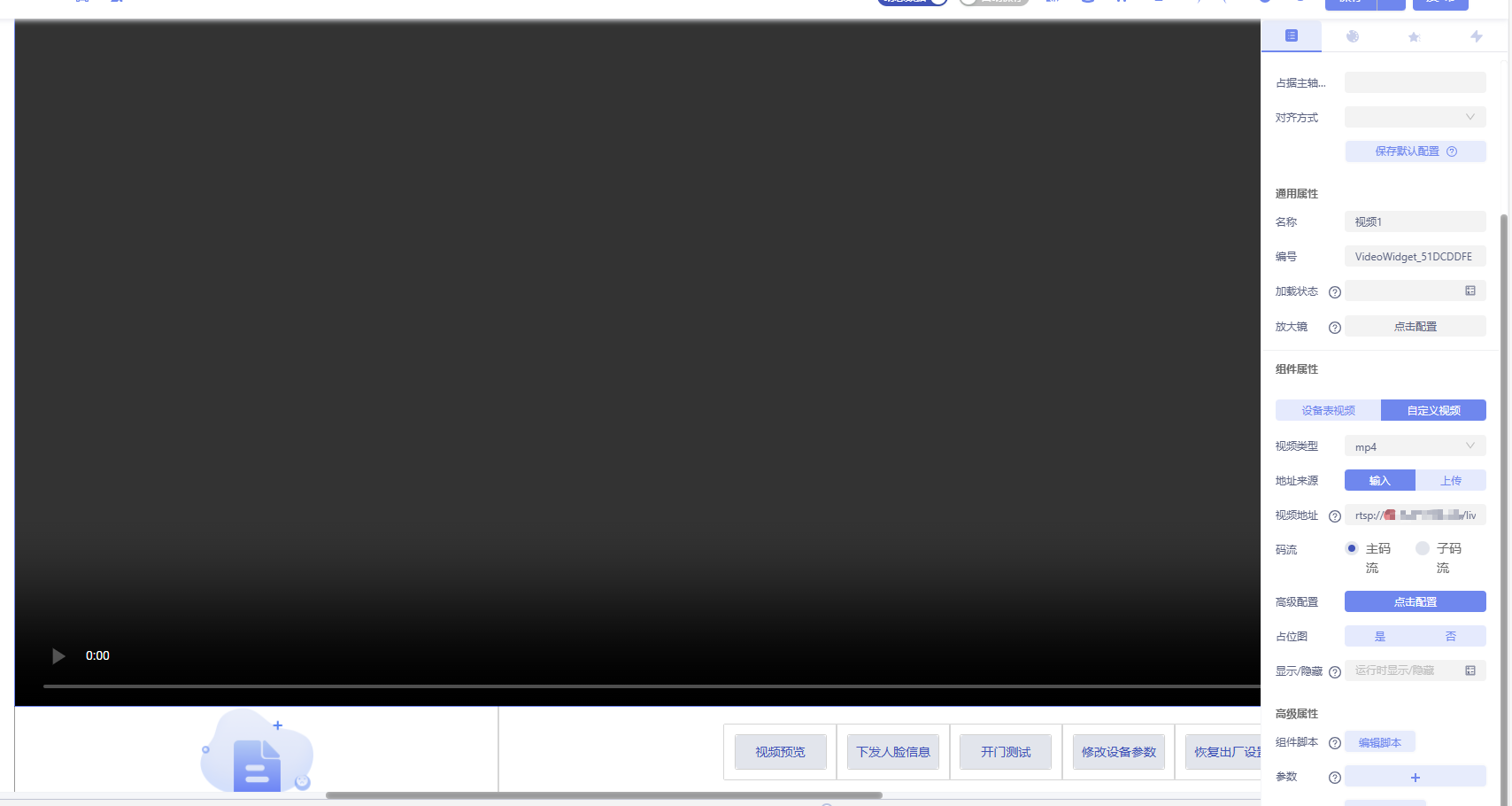This screenshot has height=806, width=1512.
Task: Open the 加载状态 binding table icon
Action: [1470, 291]
